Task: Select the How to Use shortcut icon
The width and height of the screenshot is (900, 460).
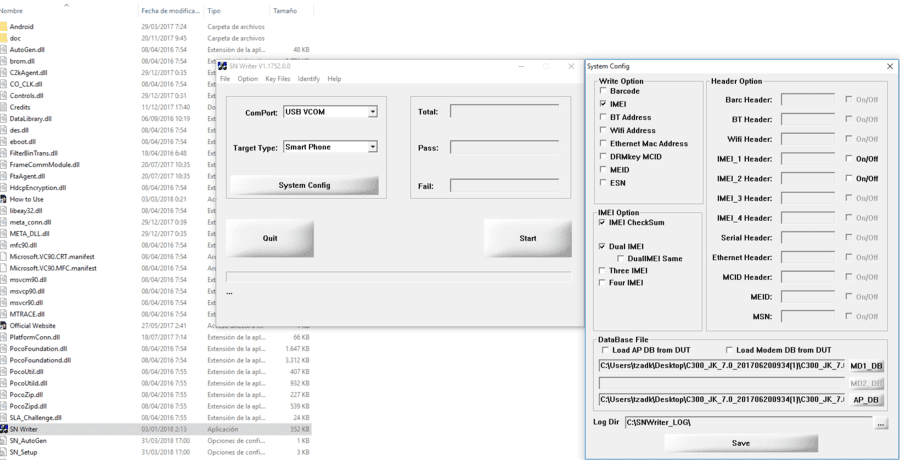Action: coord(3,199)
